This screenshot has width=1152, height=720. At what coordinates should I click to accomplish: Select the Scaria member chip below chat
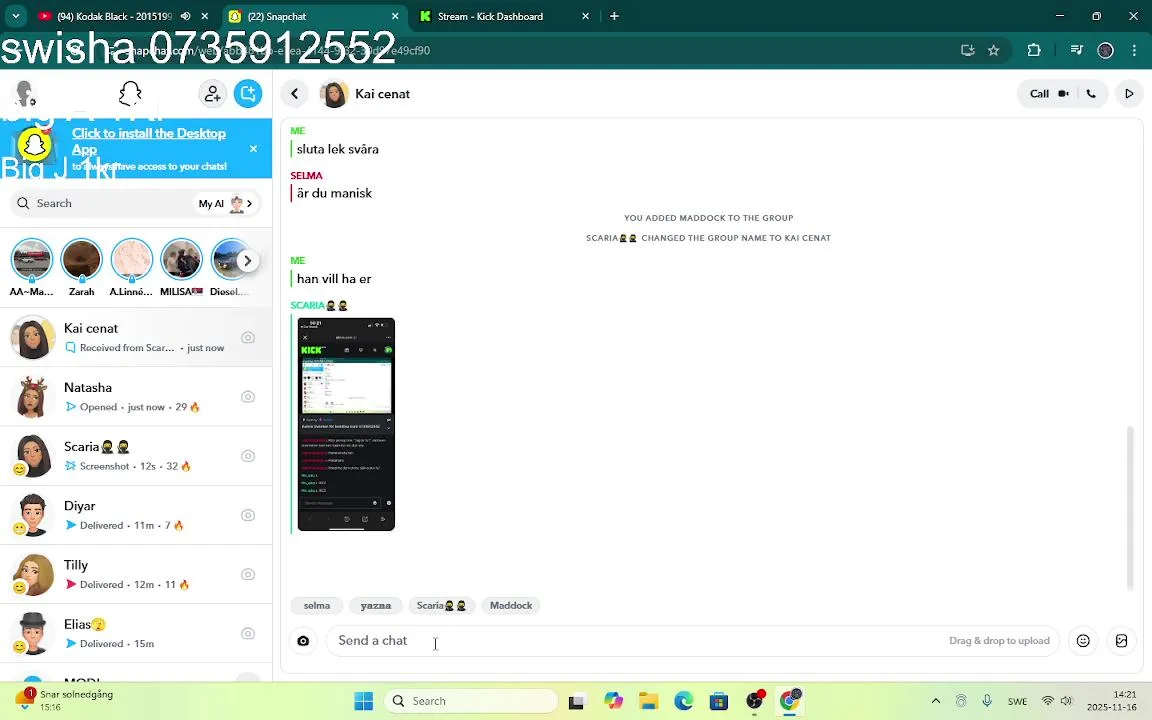point(442,605)
